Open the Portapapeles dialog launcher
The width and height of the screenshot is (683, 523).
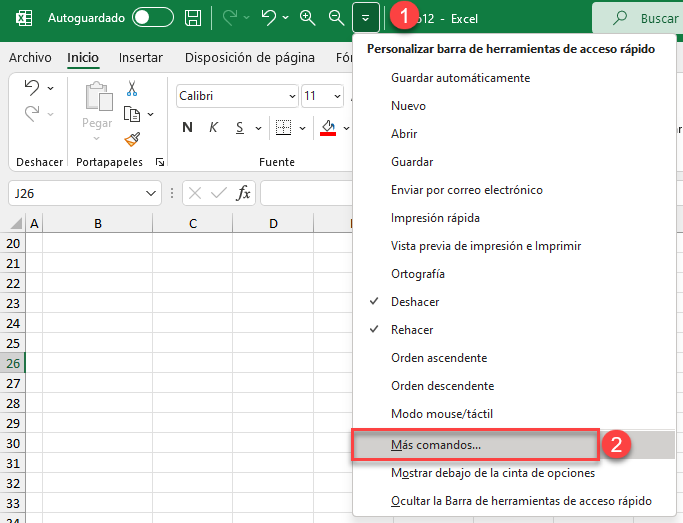[160, 162]
